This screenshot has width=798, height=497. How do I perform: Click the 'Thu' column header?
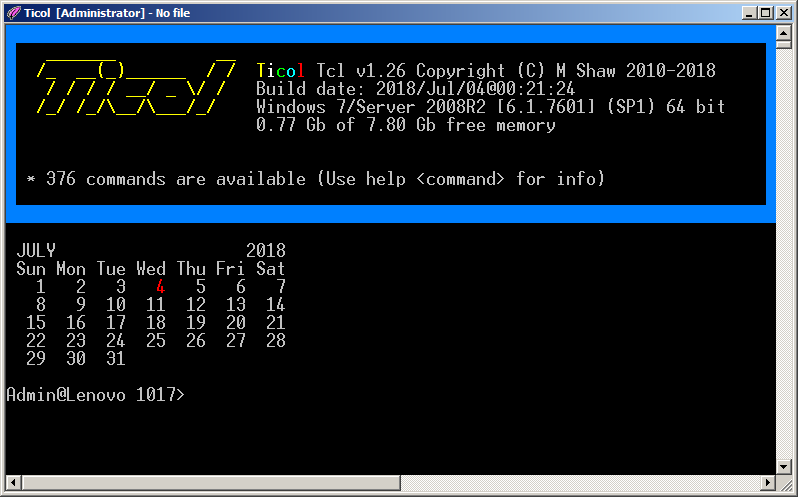(x=191, y=269)
